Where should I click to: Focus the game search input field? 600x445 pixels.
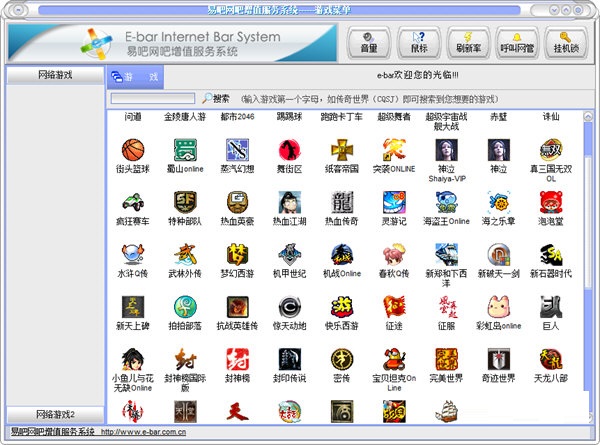[x=153, y=98]
